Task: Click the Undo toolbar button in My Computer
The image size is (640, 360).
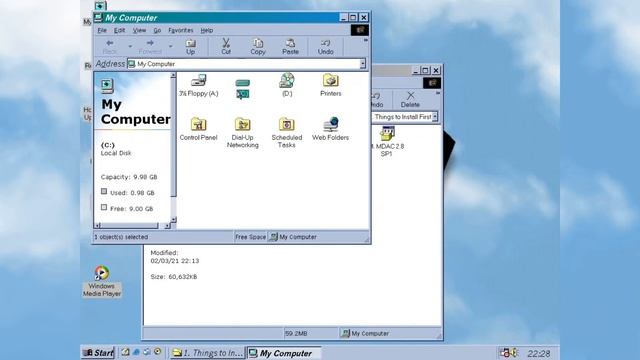Action: (x=325, y=47)
